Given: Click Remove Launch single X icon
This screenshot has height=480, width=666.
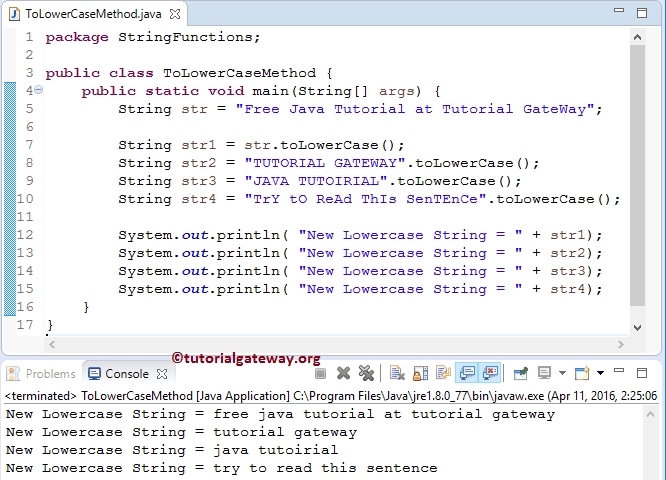Looking at the screenshot, I should pyautogui.click(x=343, y=373).
